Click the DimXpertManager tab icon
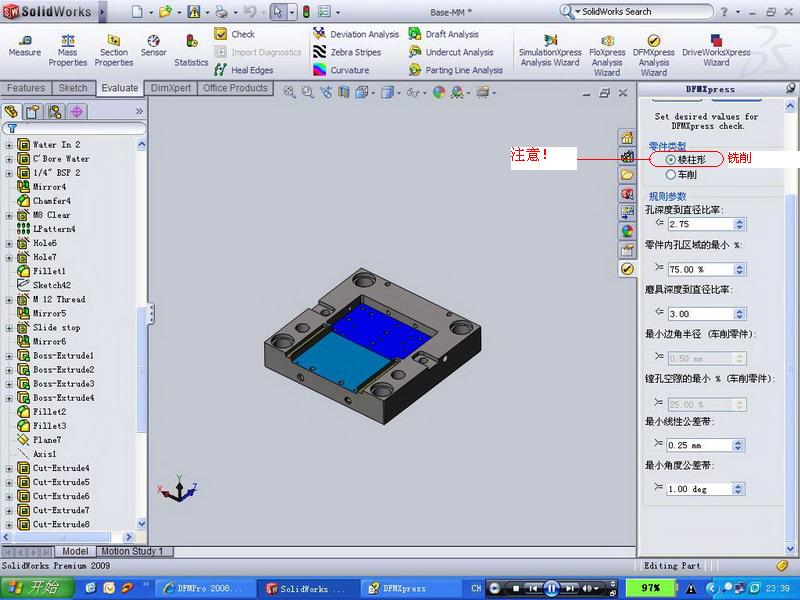800x600 pixels. 77,111
